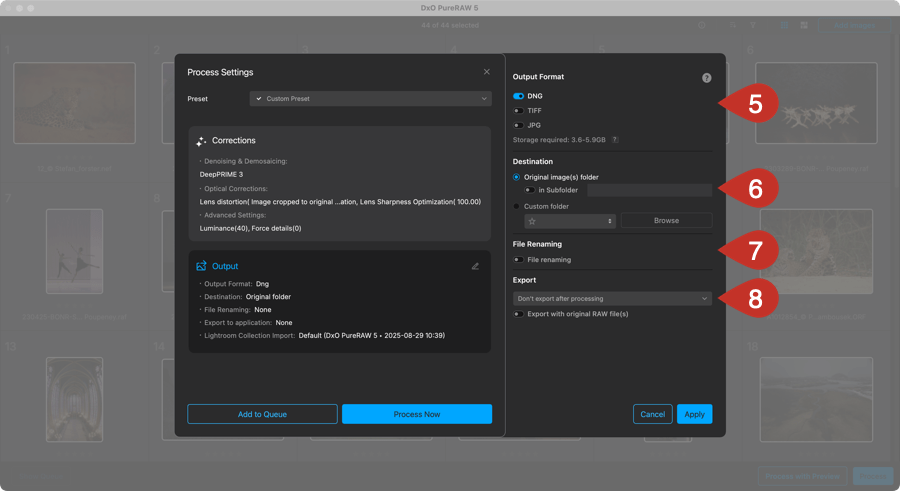Close the Process Settings dialog
Viewport: 900px width, 491px height.
pos(486,72)
